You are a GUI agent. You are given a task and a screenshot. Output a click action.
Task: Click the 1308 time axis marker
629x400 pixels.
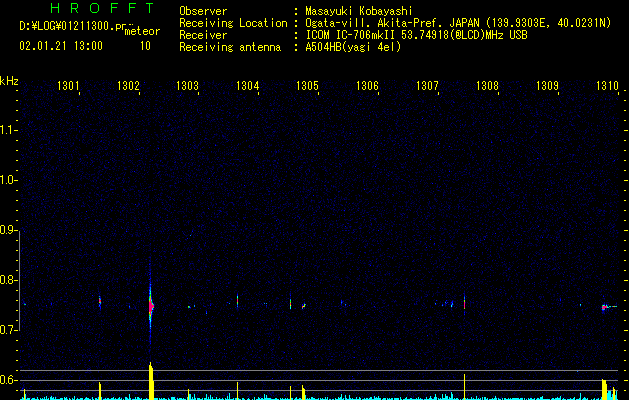487,86
